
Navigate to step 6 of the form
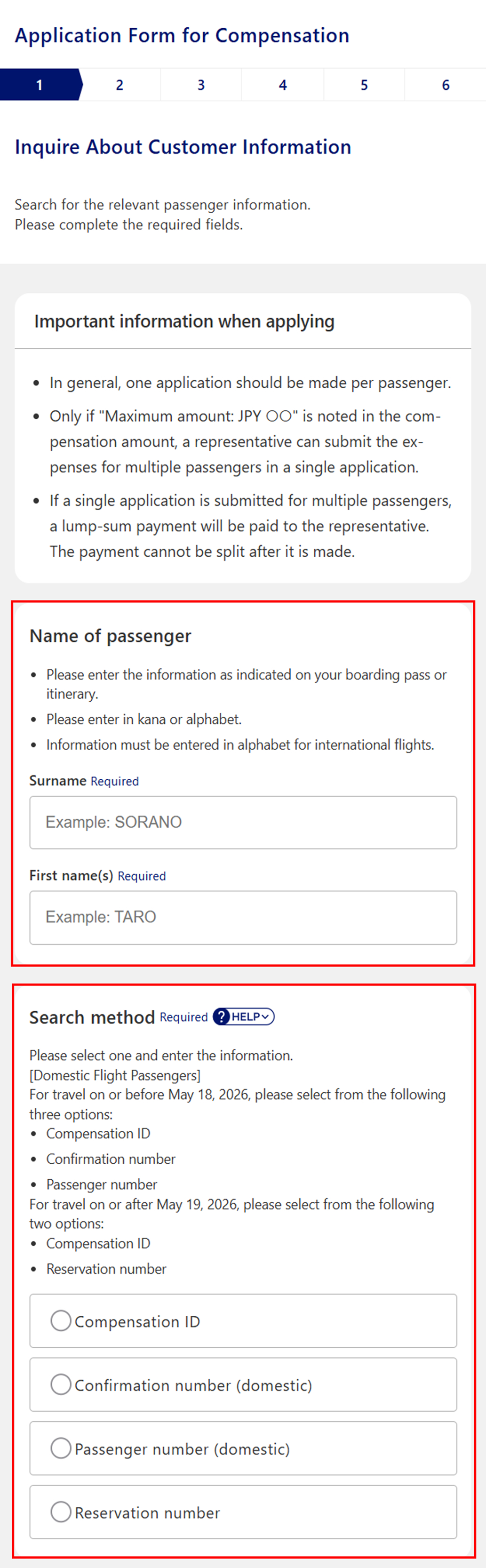(x=446, y=85)
